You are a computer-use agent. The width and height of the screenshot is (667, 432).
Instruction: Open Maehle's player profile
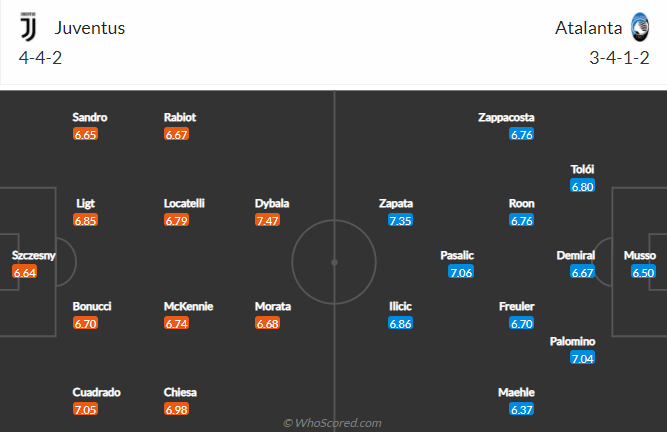[x=516, y=392]
